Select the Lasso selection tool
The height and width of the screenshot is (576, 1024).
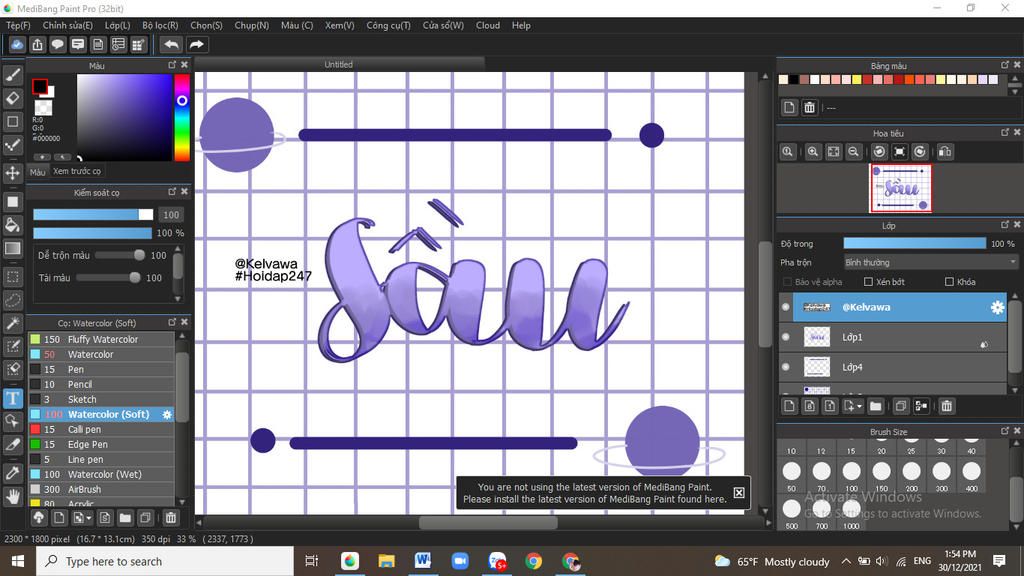(x=12, y=300)
